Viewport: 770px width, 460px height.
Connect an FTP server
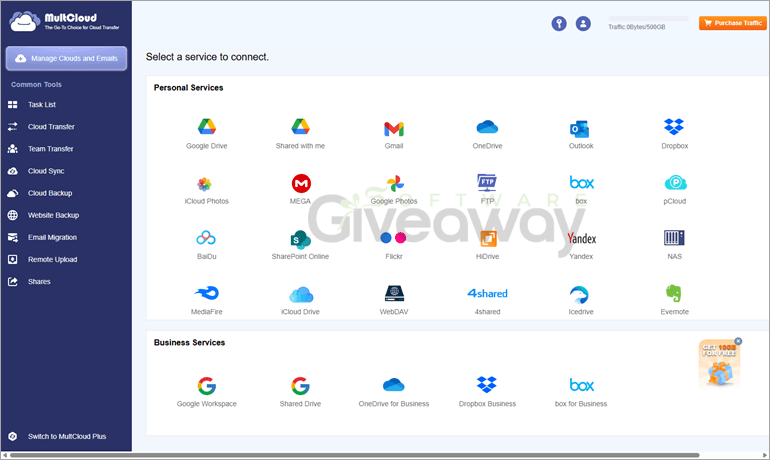(487, 183)
